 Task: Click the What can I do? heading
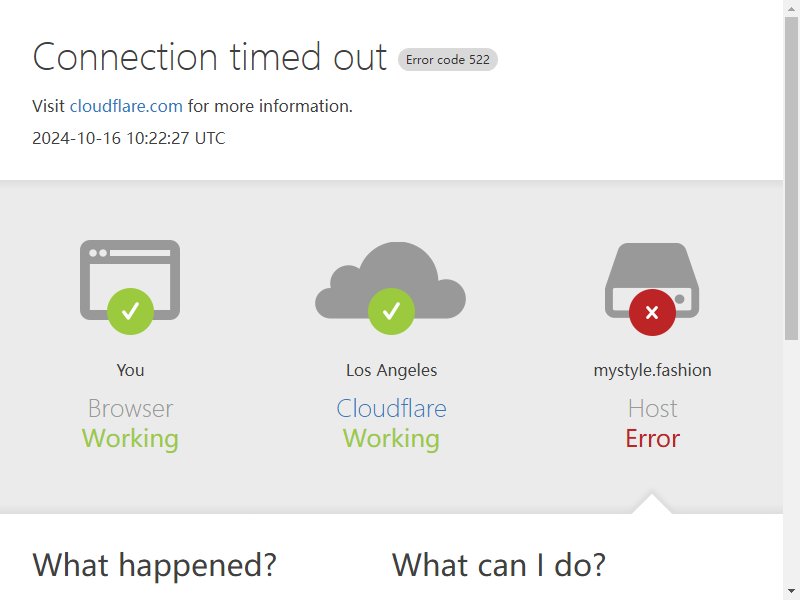(x=499, y=565)
